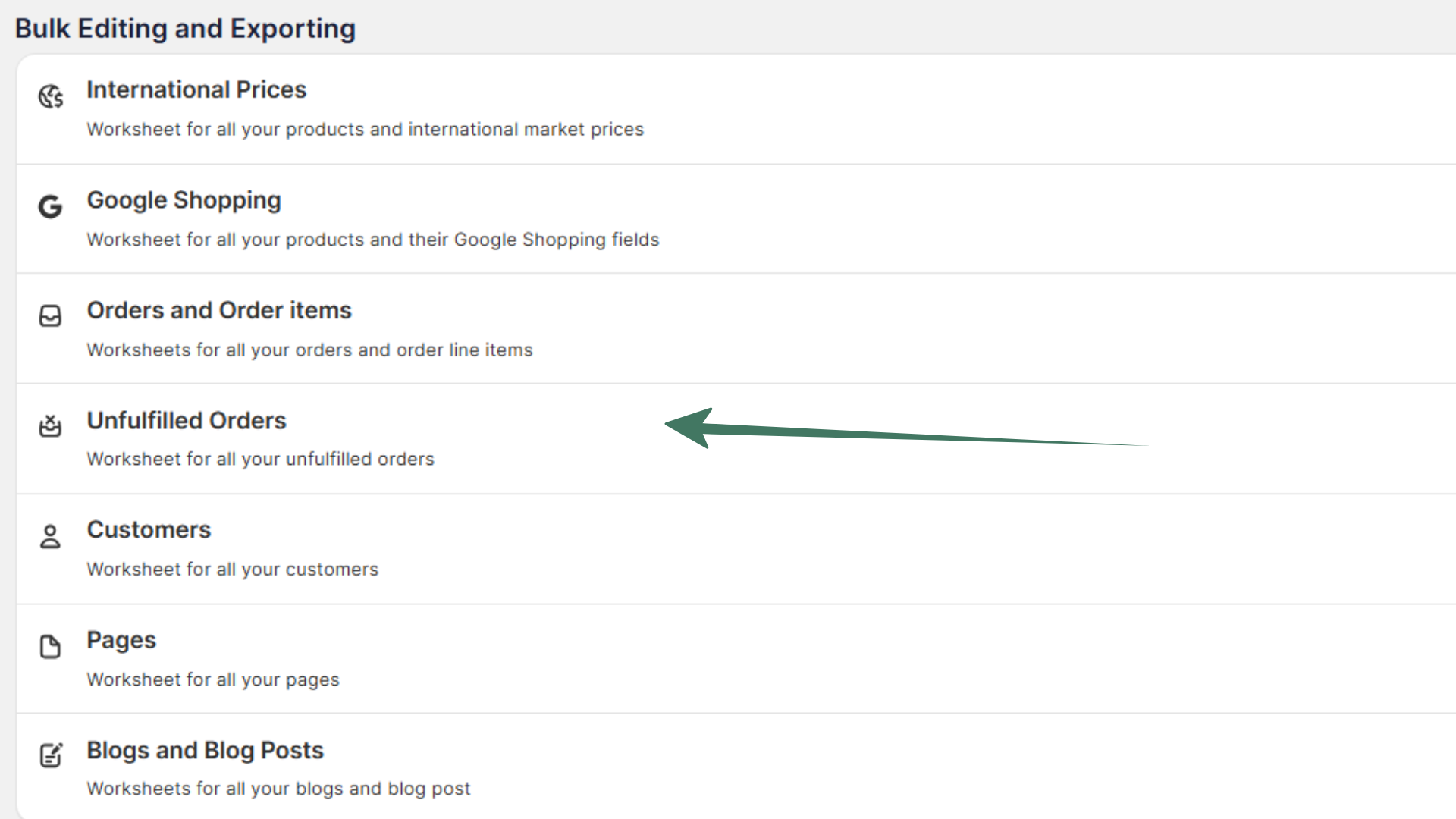Click the Orders inbox tray icon
1456x819 pixels.
(x=51, y=316)
